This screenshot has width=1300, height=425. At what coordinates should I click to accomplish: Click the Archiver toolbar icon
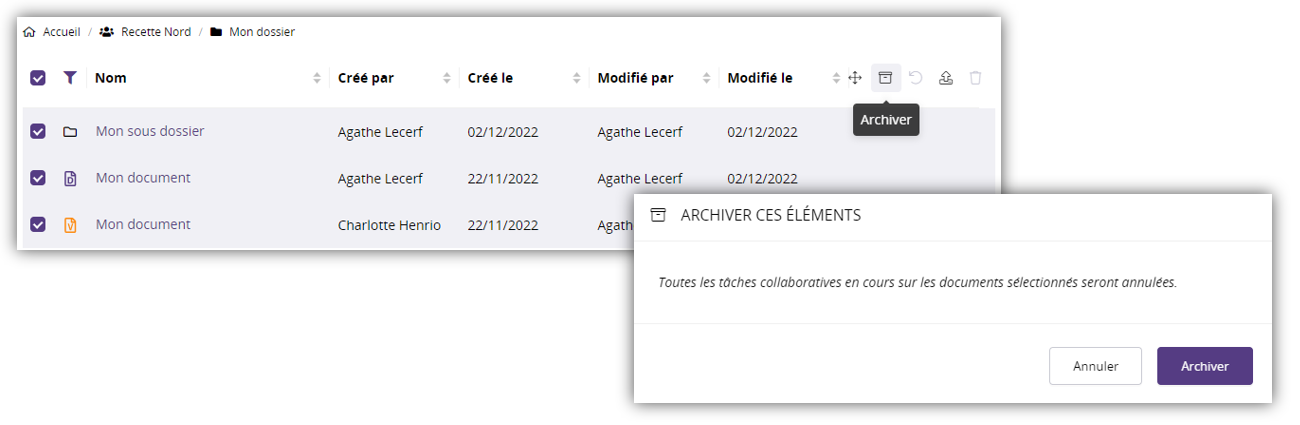click(x=885, y=78)
